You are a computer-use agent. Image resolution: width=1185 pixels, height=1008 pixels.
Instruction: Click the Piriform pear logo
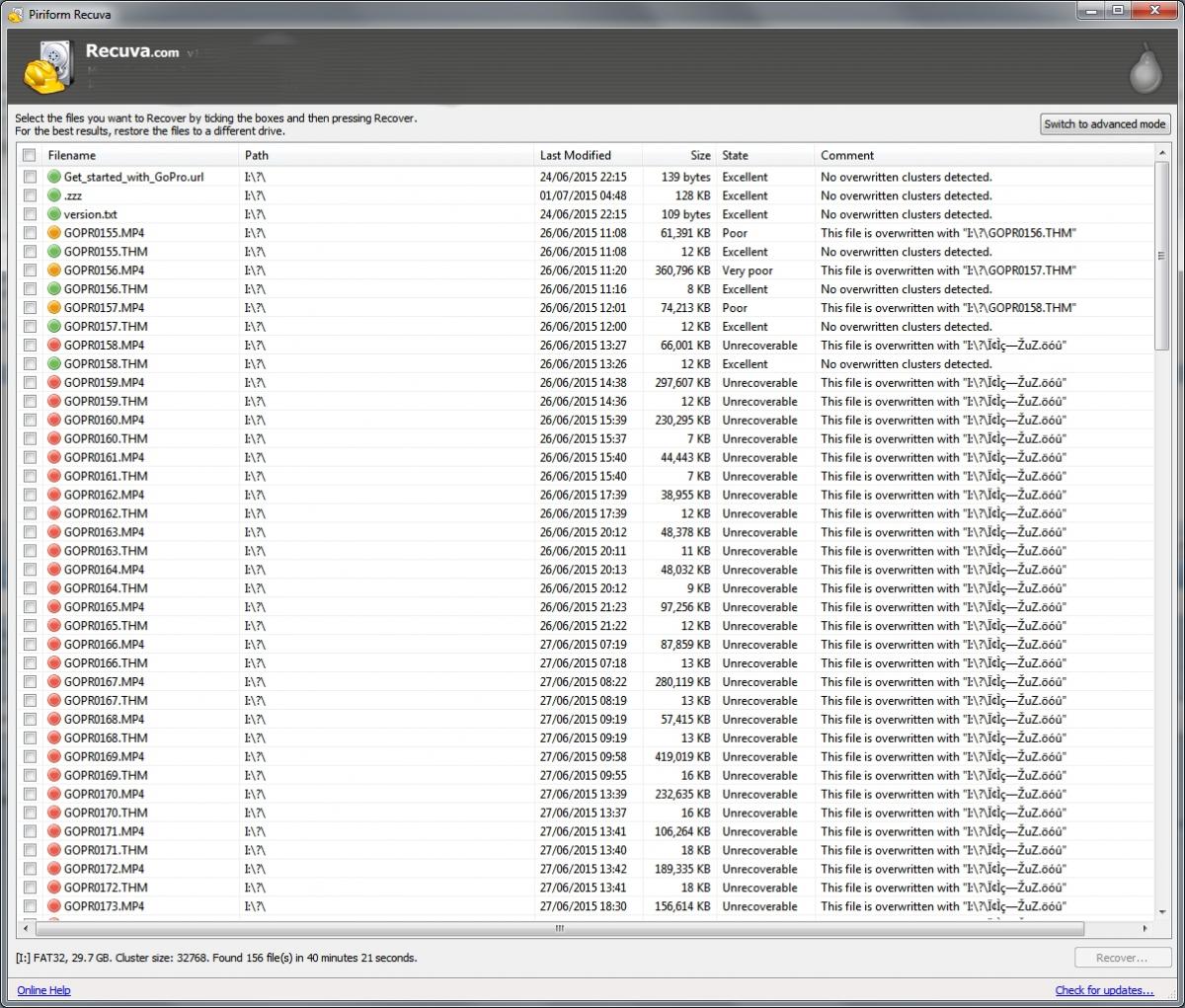point(1145,67)
